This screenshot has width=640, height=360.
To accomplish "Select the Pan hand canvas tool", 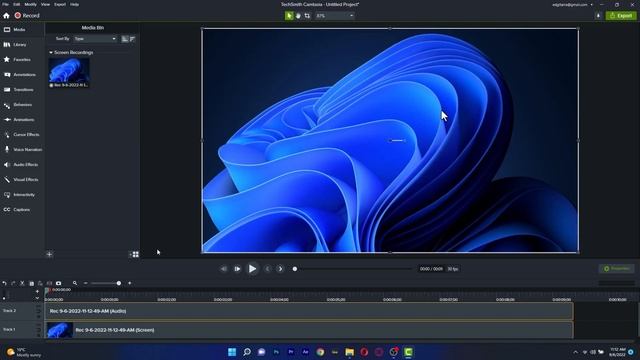I will click(298, 16).
